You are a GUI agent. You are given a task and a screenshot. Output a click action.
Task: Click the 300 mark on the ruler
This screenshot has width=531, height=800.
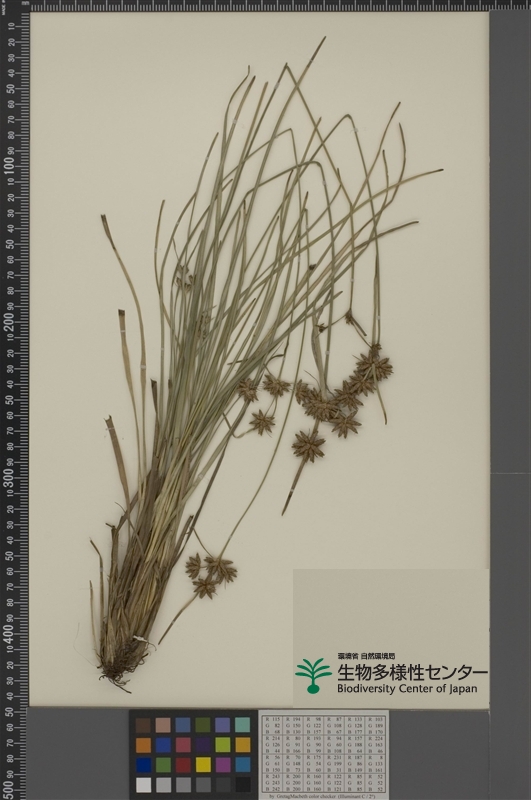pos(9,478)
